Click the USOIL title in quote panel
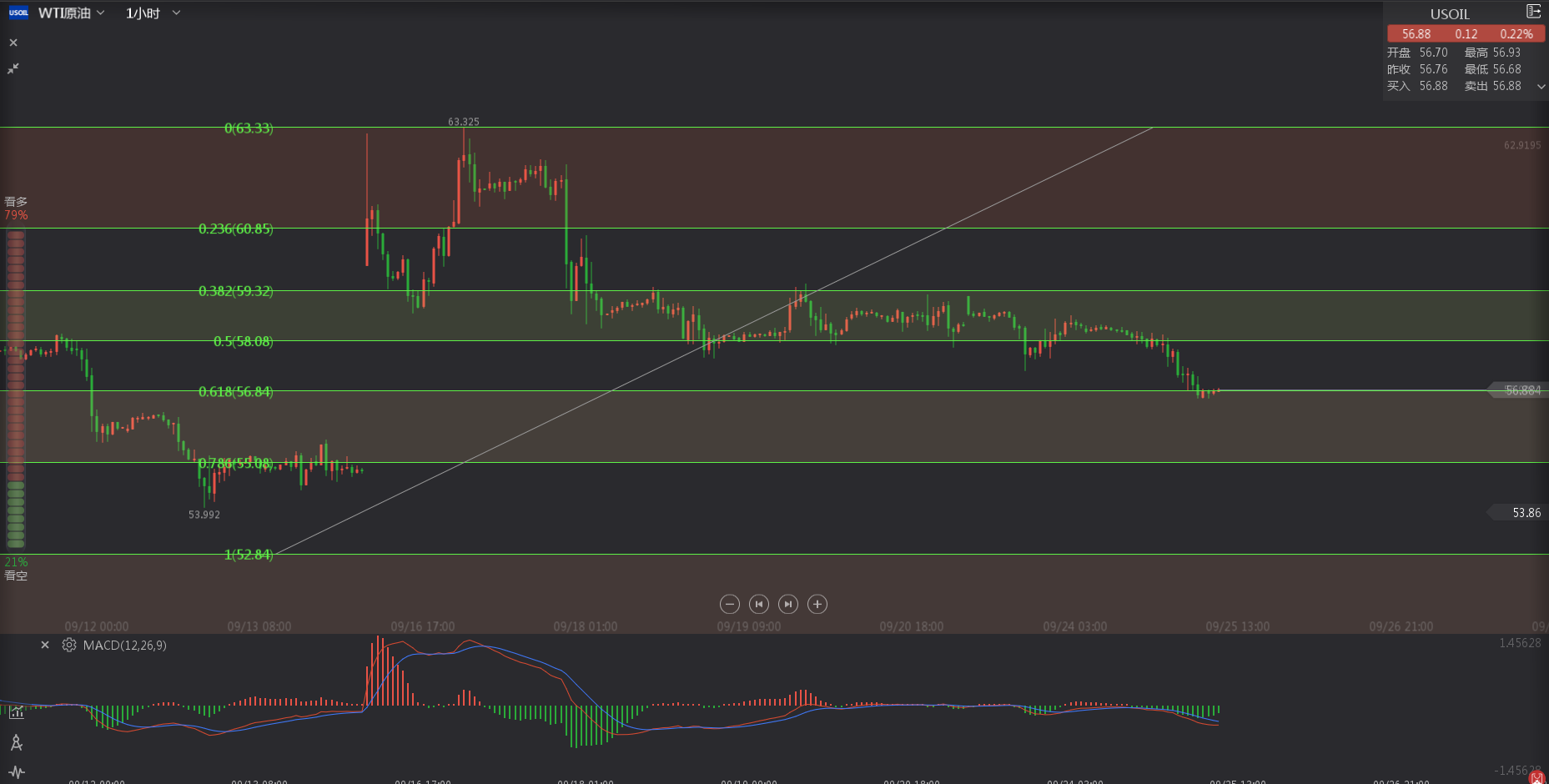Screen dimensions: 1549x784 (1450, 14)
